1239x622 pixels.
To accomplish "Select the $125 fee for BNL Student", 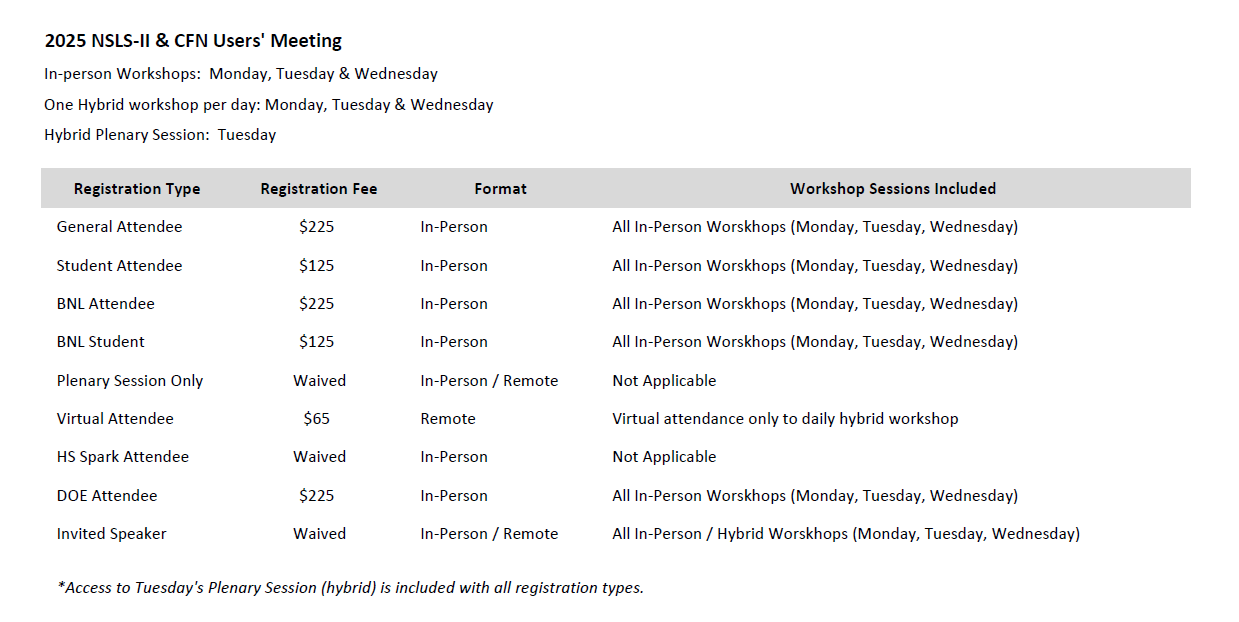I will coord(317,342).
